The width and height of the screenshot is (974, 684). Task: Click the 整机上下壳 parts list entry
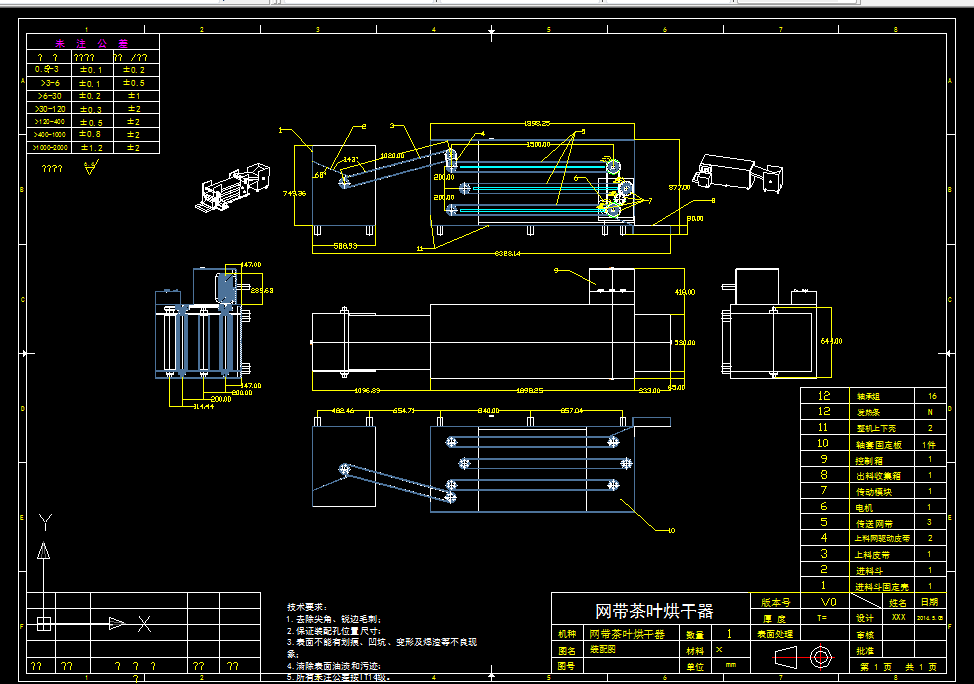point(876,429)
